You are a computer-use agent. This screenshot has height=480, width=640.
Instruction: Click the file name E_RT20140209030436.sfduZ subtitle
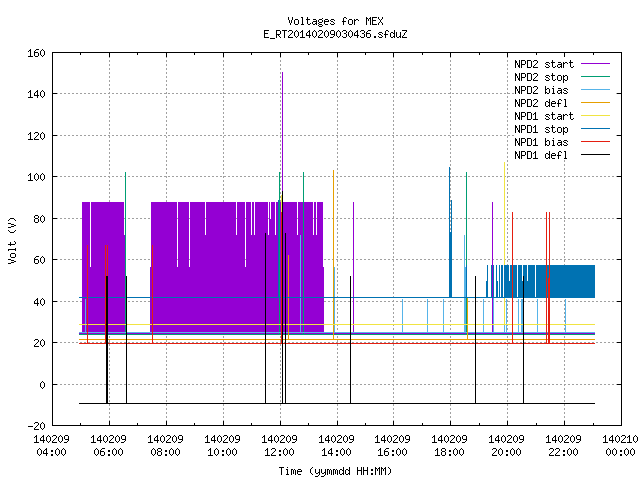[x=335, y=34]
